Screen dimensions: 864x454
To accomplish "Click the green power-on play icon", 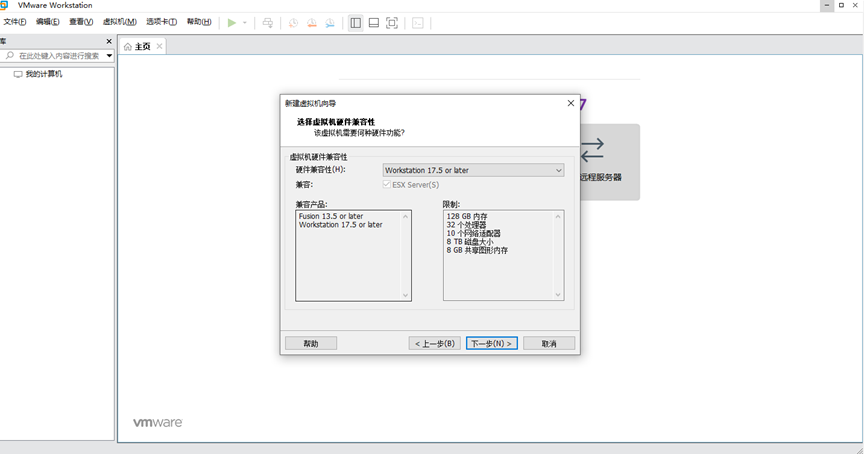I will 232,23.
